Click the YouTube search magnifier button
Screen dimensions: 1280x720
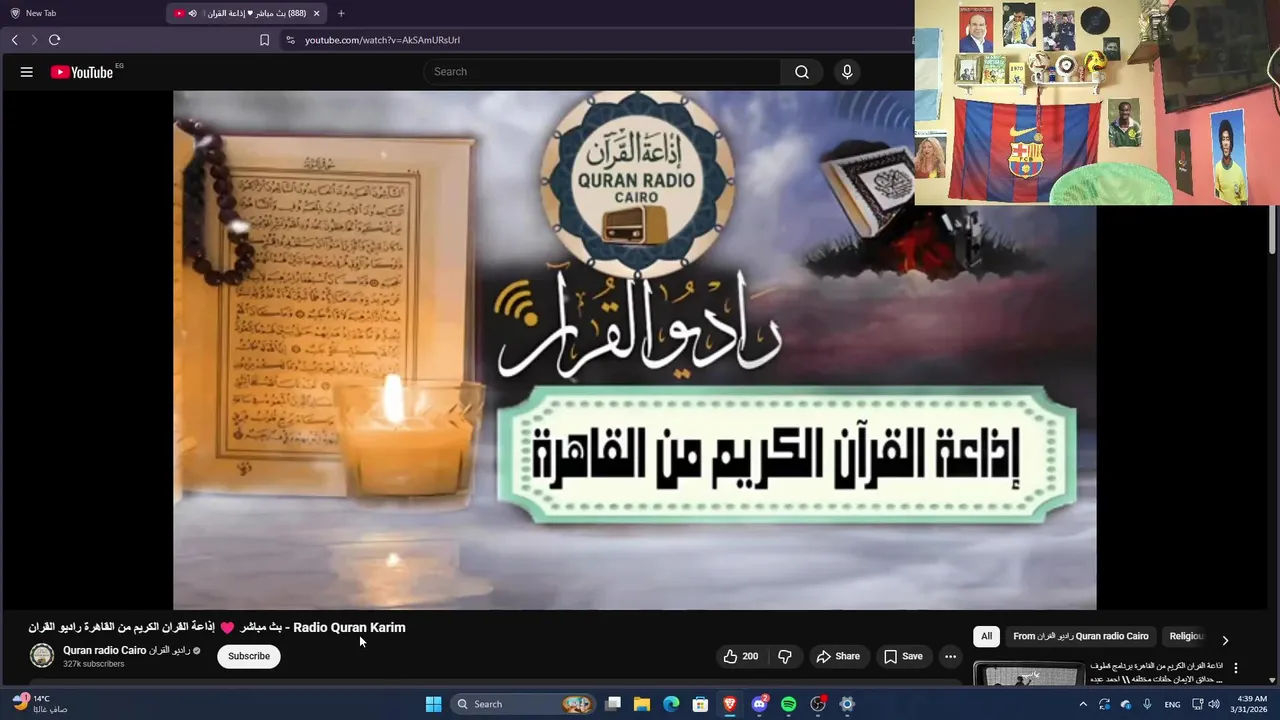[x=802, y=72]
